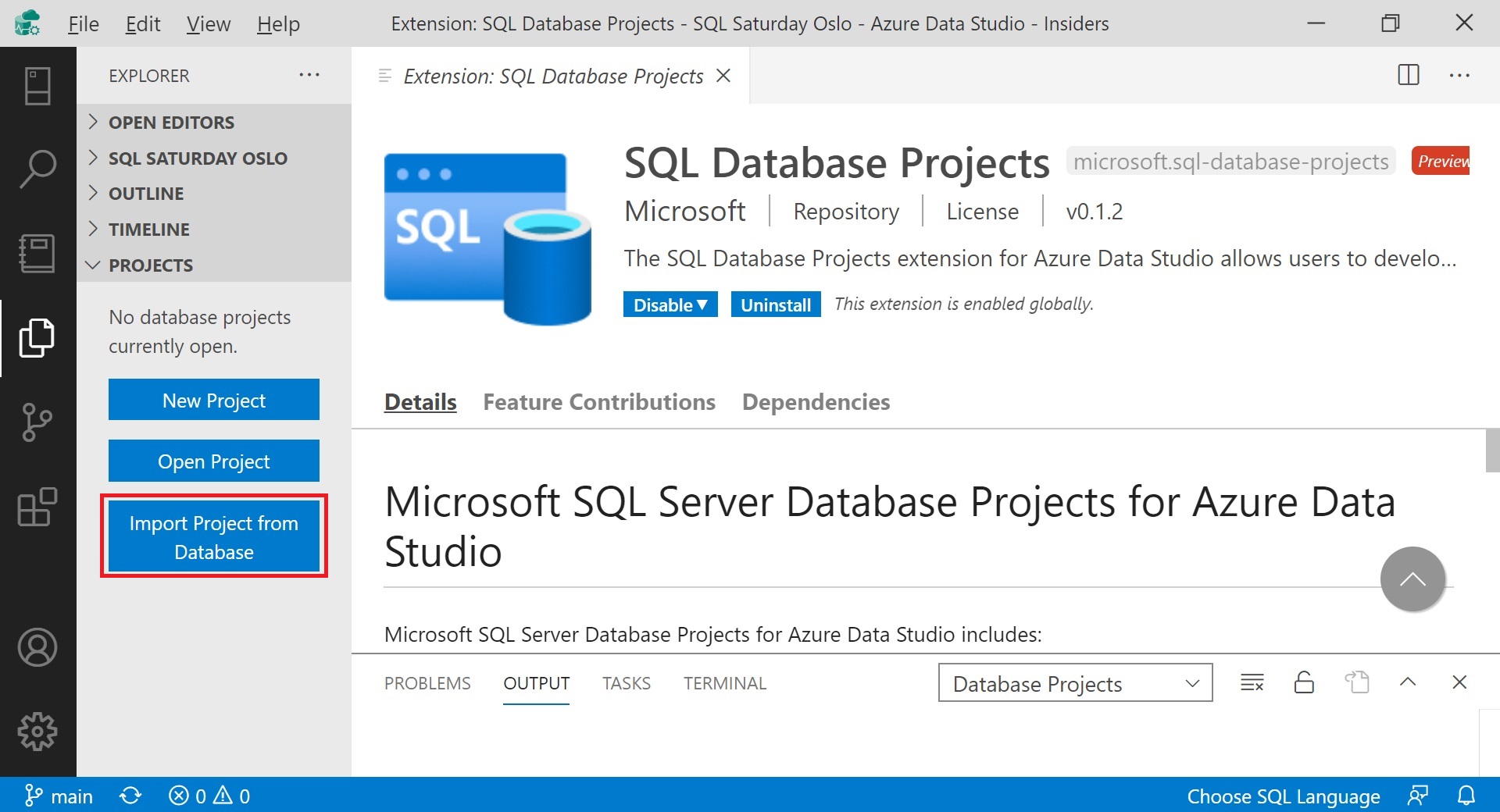Switch to the Source Control view
Screen dimensions: 1500x812
37,422
